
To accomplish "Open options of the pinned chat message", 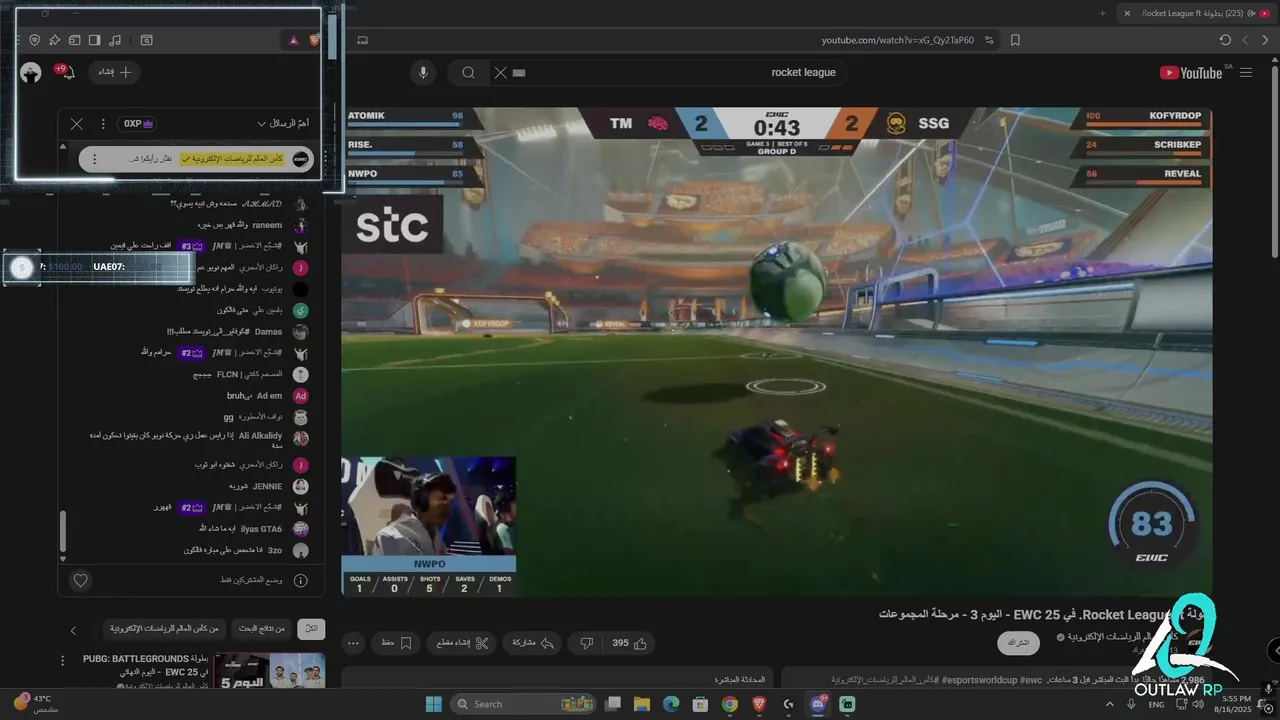I will (x=95, y=159).
